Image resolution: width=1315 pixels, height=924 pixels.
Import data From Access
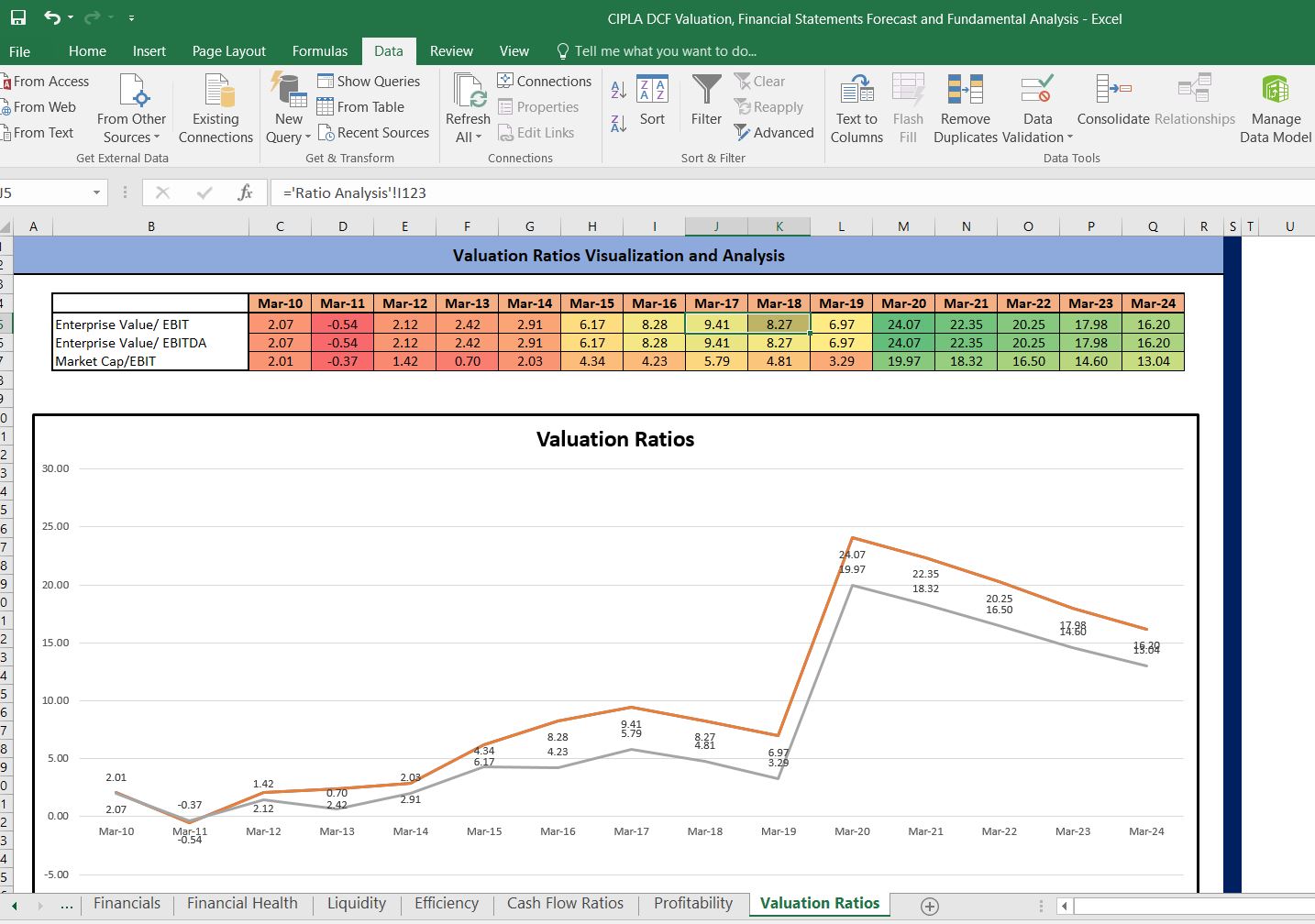pos(45,82)
